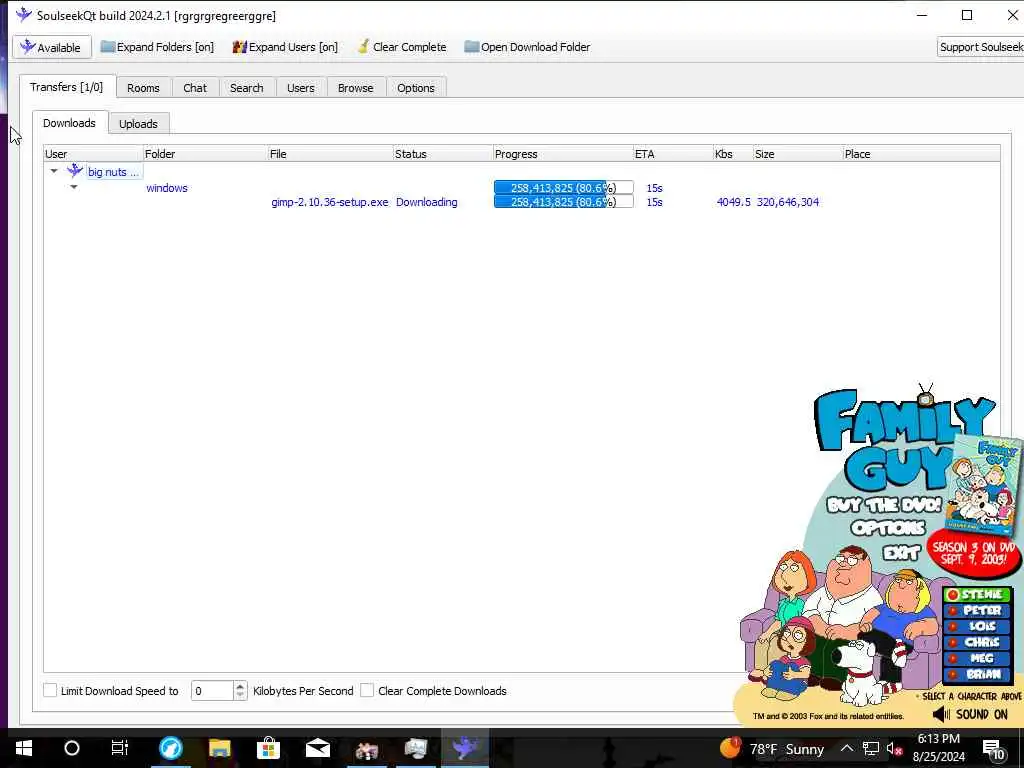Open the Users tab
Screen dimensions: 1024x768
click(x=300, y=88)
